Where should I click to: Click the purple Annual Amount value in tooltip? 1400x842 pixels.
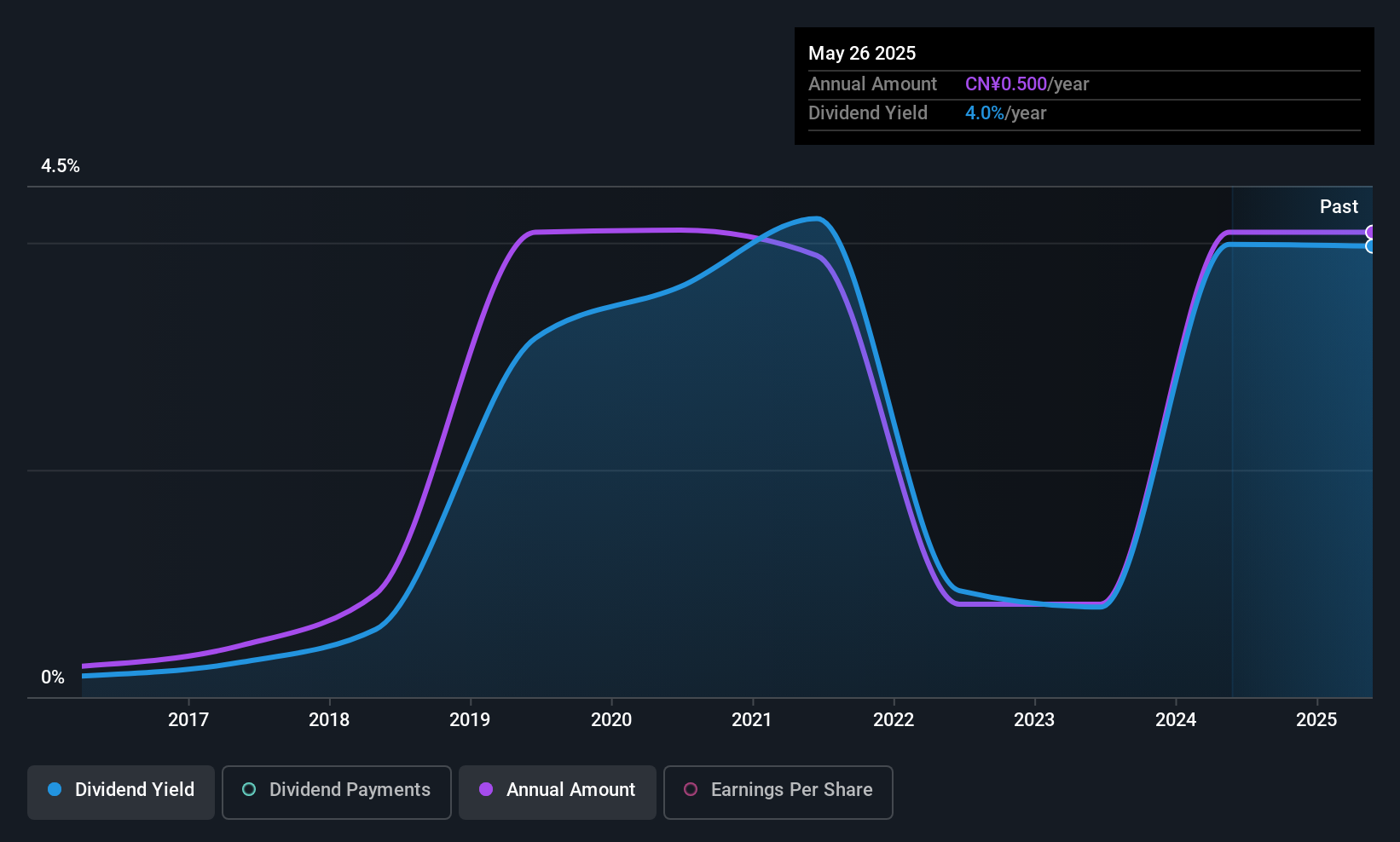[1006, 84]
